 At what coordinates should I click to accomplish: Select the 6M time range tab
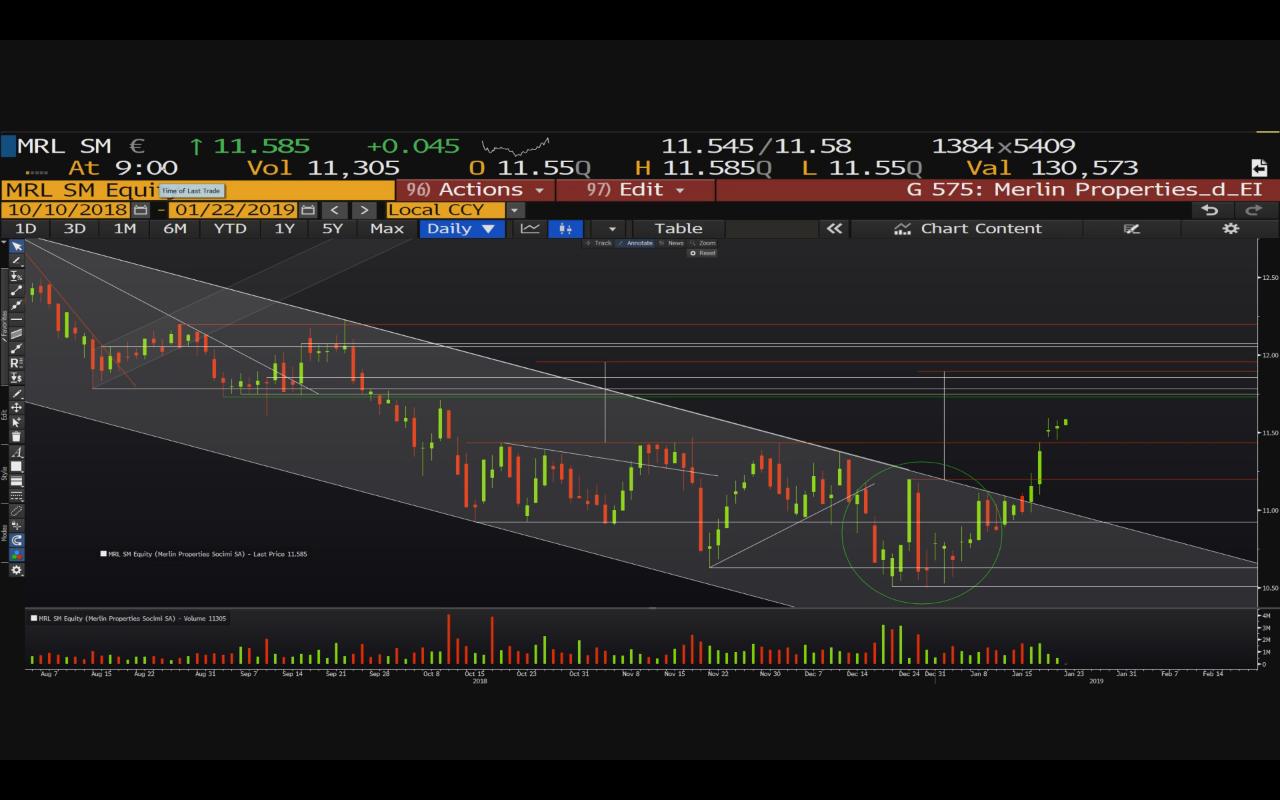click(x=175, y=229)
